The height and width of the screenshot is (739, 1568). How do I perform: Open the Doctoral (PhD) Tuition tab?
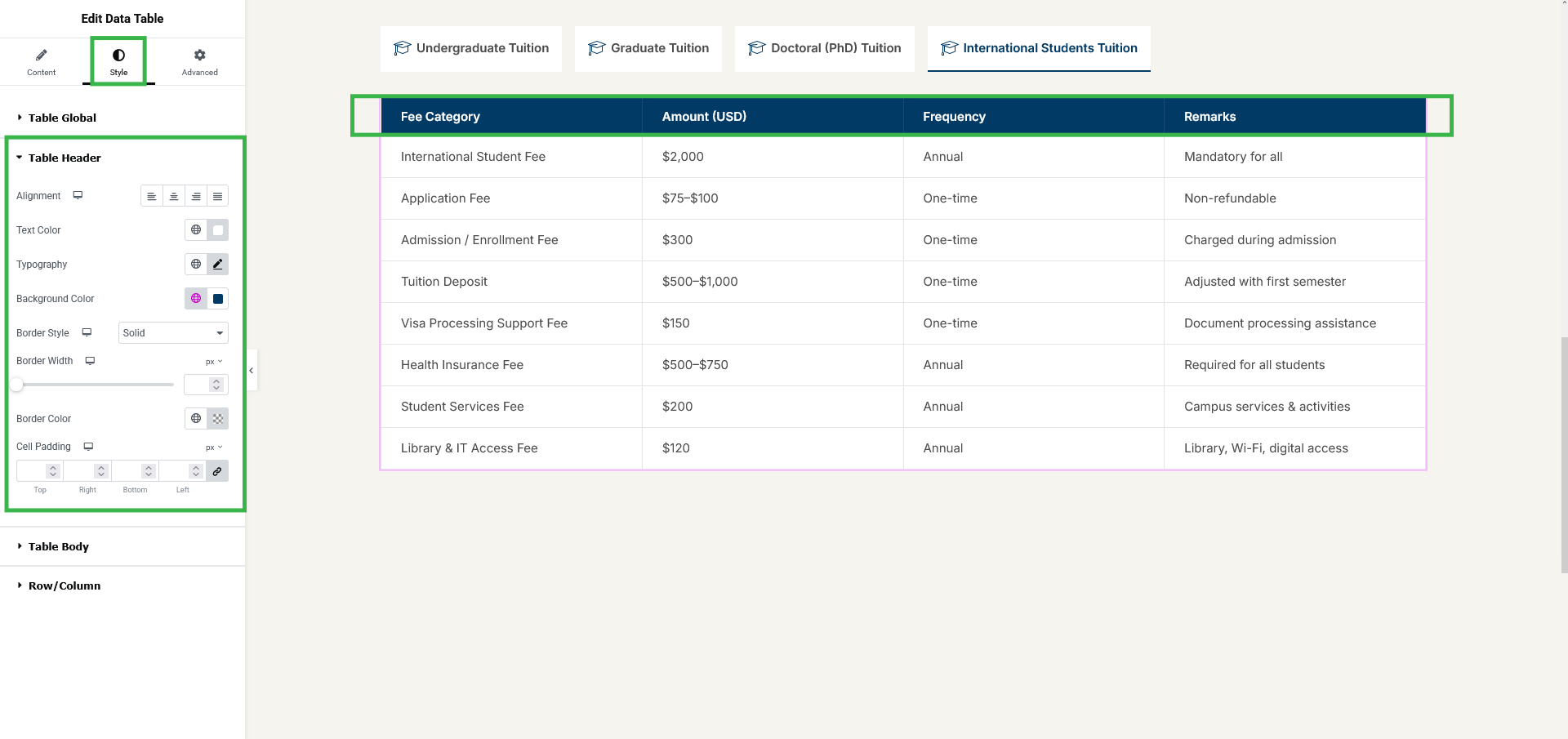(824, 48)
